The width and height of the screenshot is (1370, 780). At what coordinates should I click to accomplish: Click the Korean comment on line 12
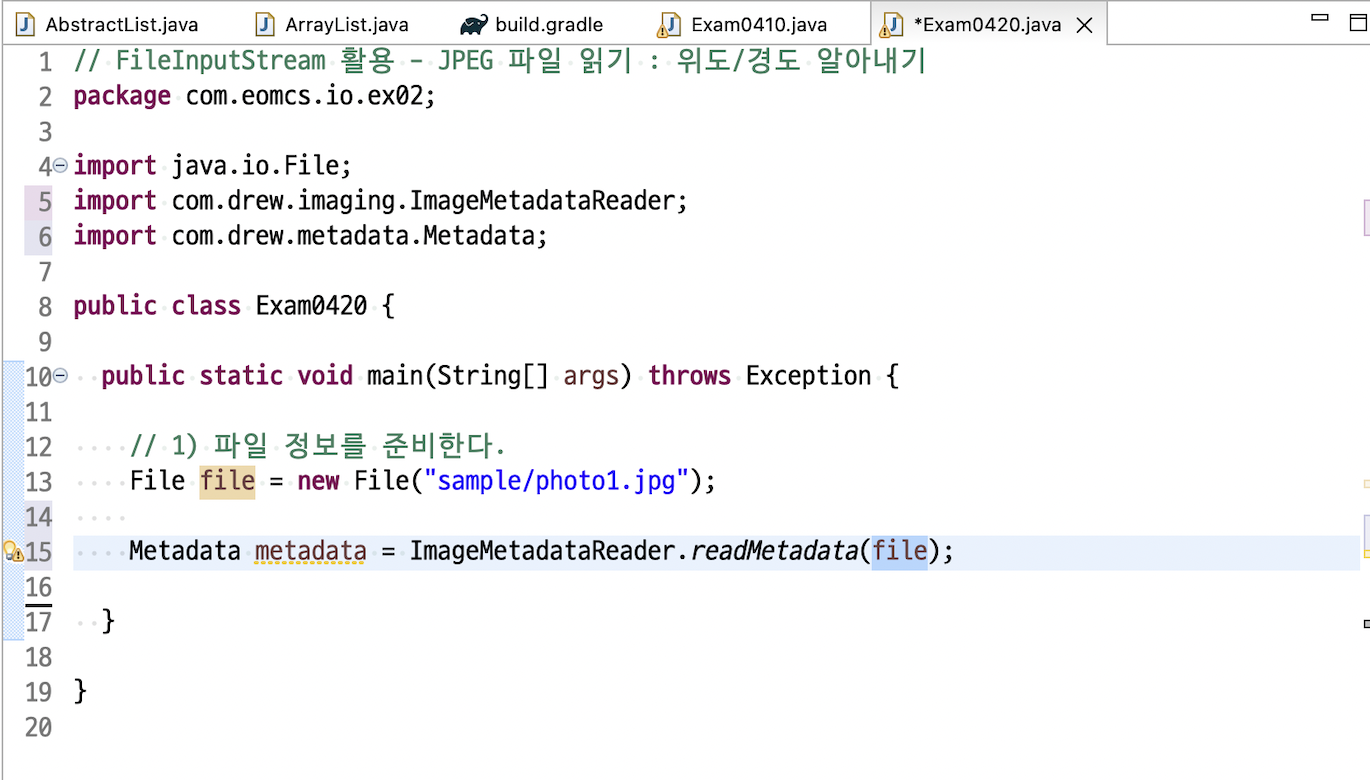pyautogui.click(x=318, y=446)
